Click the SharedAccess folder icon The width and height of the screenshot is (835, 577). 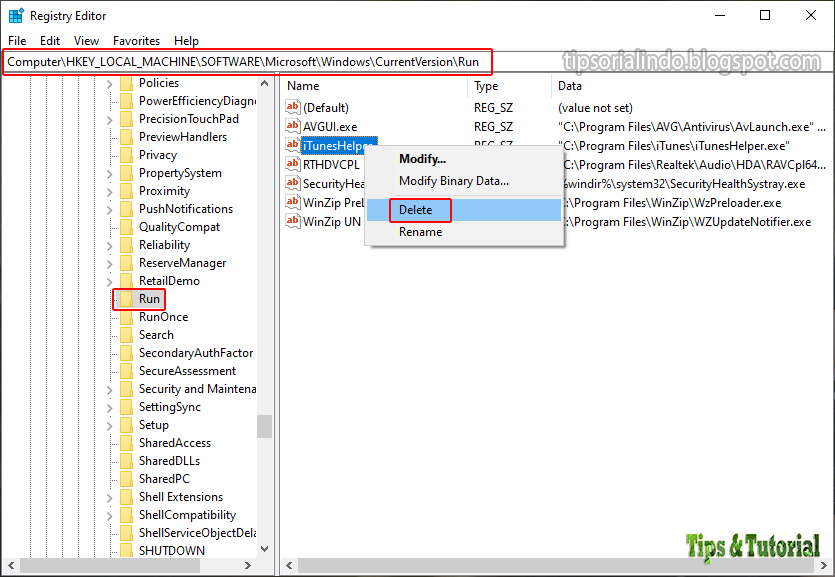pyautogui.click(x=126, y=443)
